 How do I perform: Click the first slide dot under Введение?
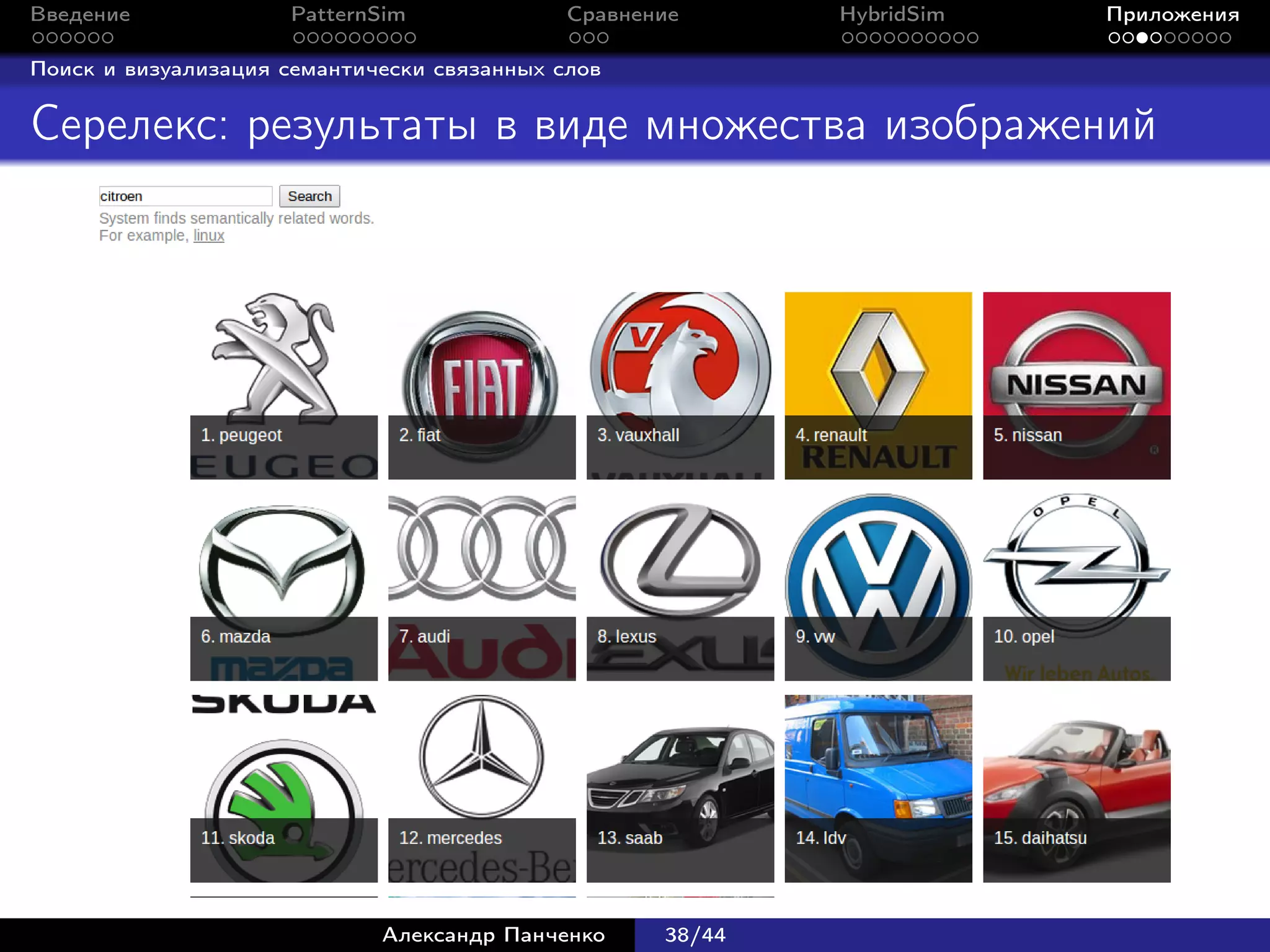38,38
